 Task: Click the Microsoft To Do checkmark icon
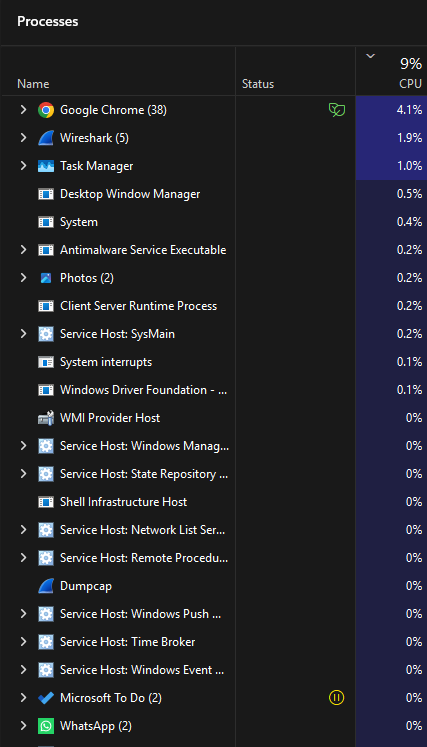pos(46,698)
